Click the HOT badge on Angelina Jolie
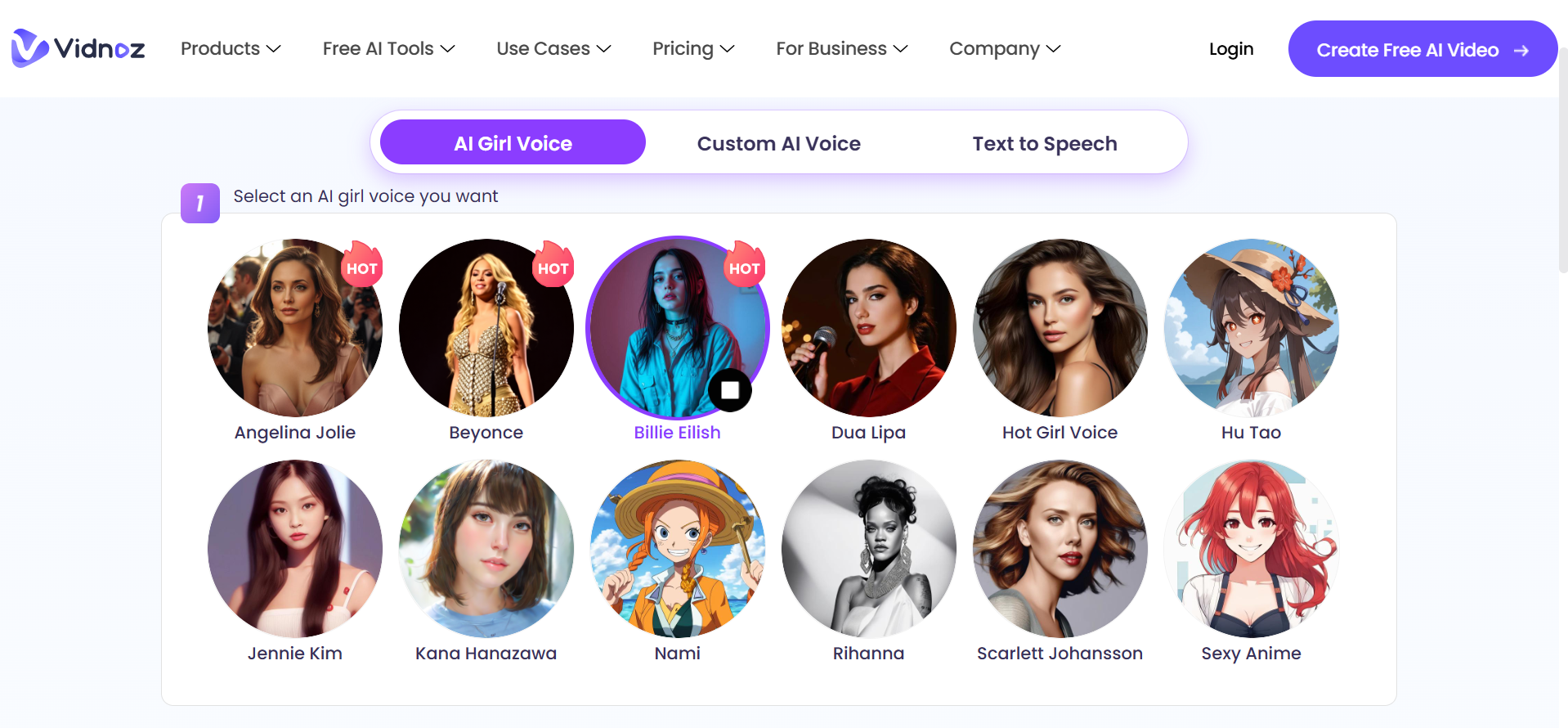This screenshot has width=1568, height=728. (362, 266)
